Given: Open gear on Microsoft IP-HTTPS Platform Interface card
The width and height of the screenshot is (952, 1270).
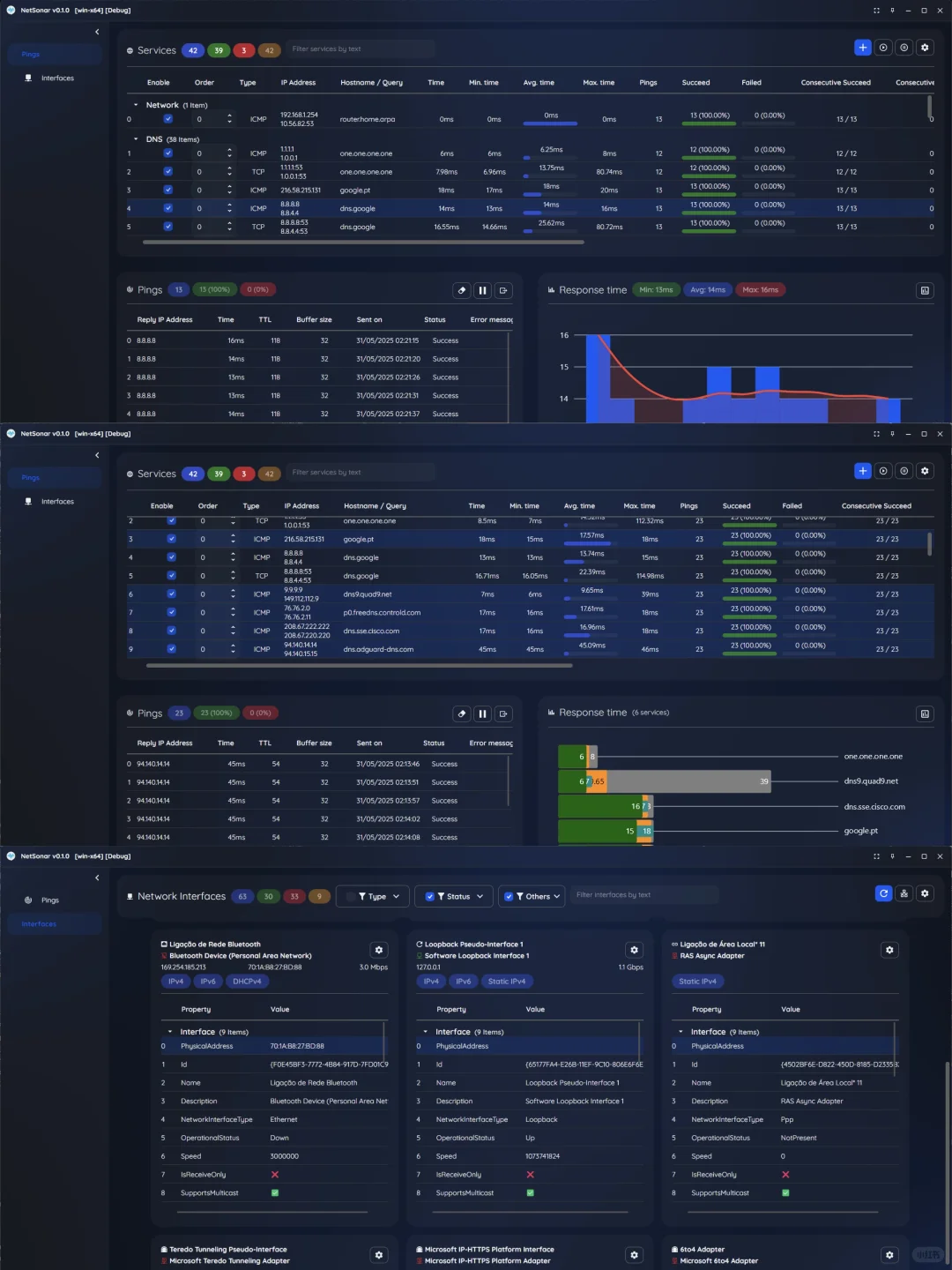Looking at the screenshot, I should (634, 1255).
